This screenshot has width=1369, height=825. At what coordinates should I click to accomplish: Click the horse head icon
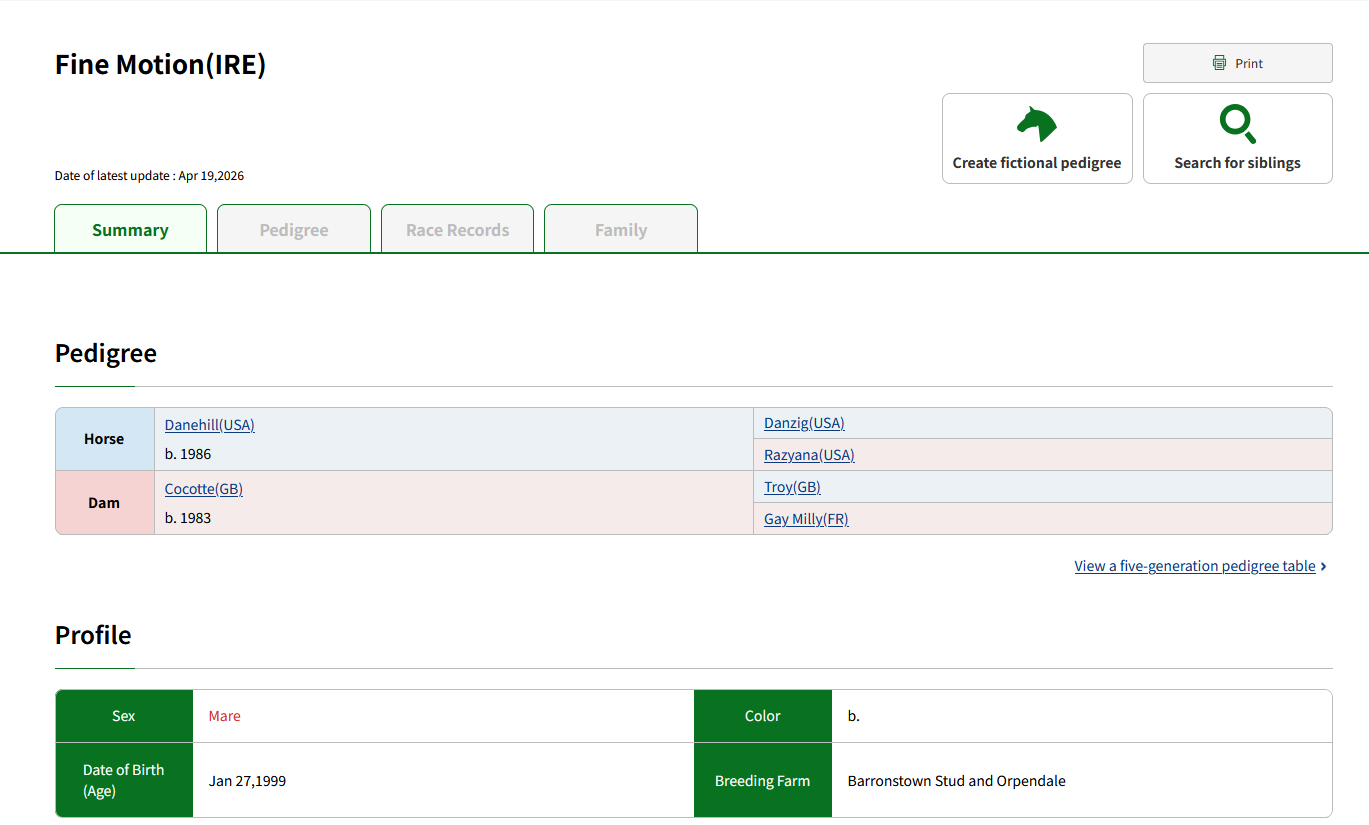click(x=1037, y=124)
